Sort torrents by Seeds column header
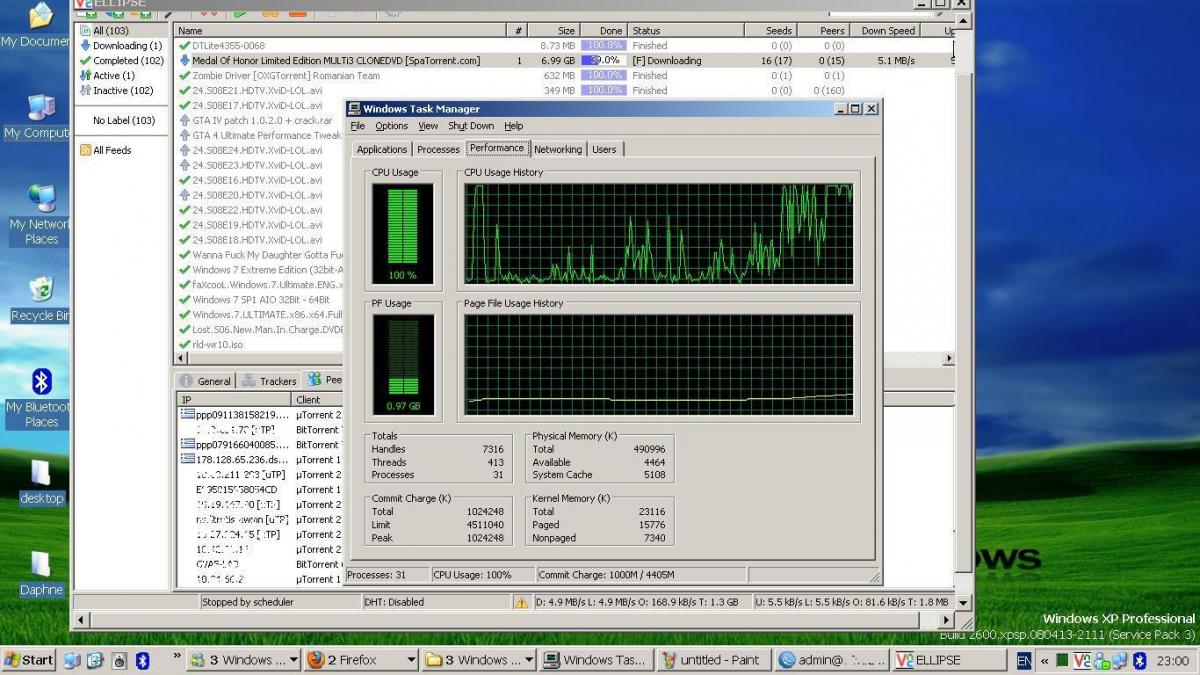Viewport: 1200px width, 675px height. click(x=771, y=31)
